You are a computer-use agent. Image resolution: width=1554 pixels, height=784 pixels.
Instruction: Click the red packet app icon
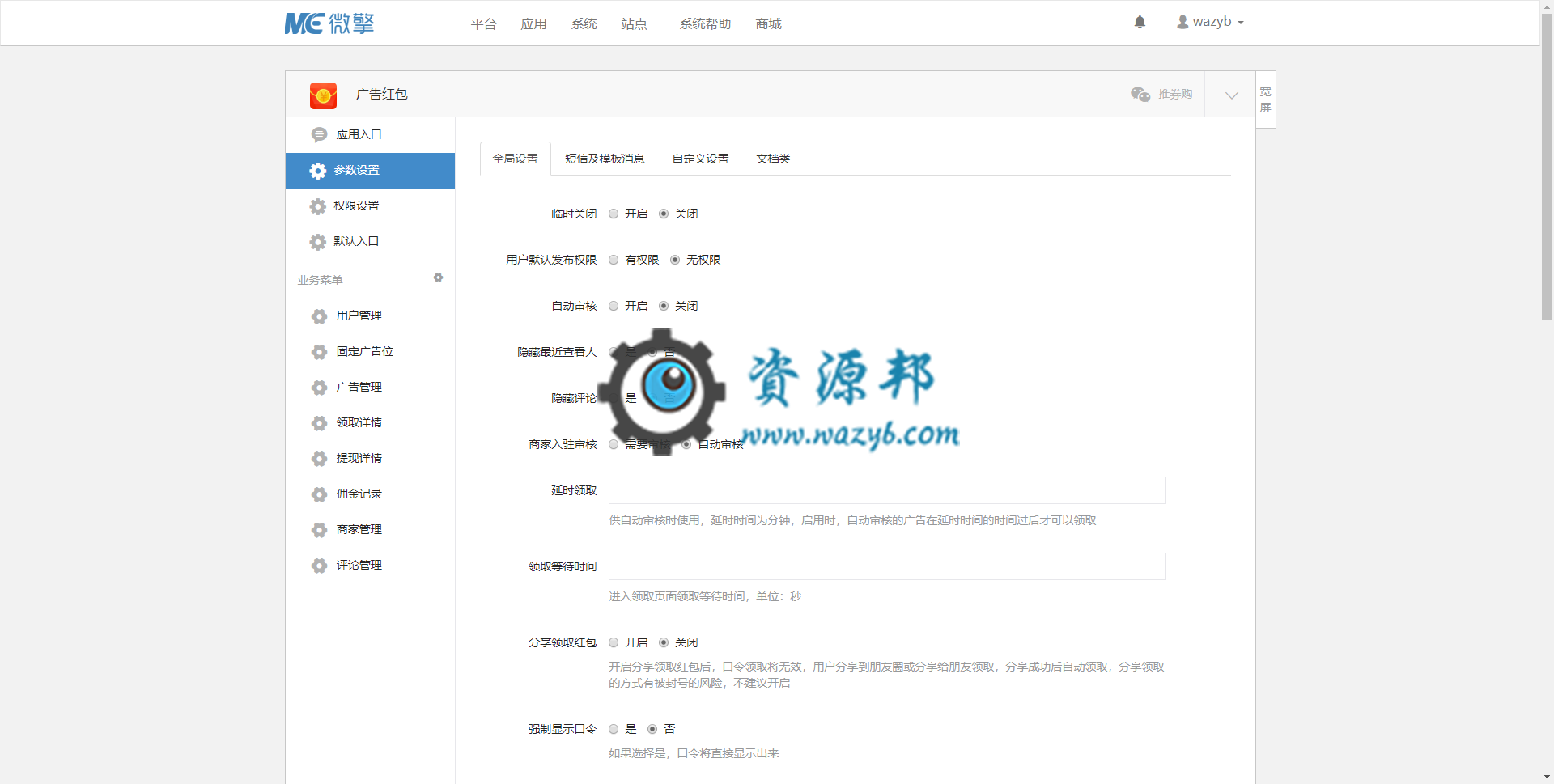pyautogui.click(x=323, y=95)
